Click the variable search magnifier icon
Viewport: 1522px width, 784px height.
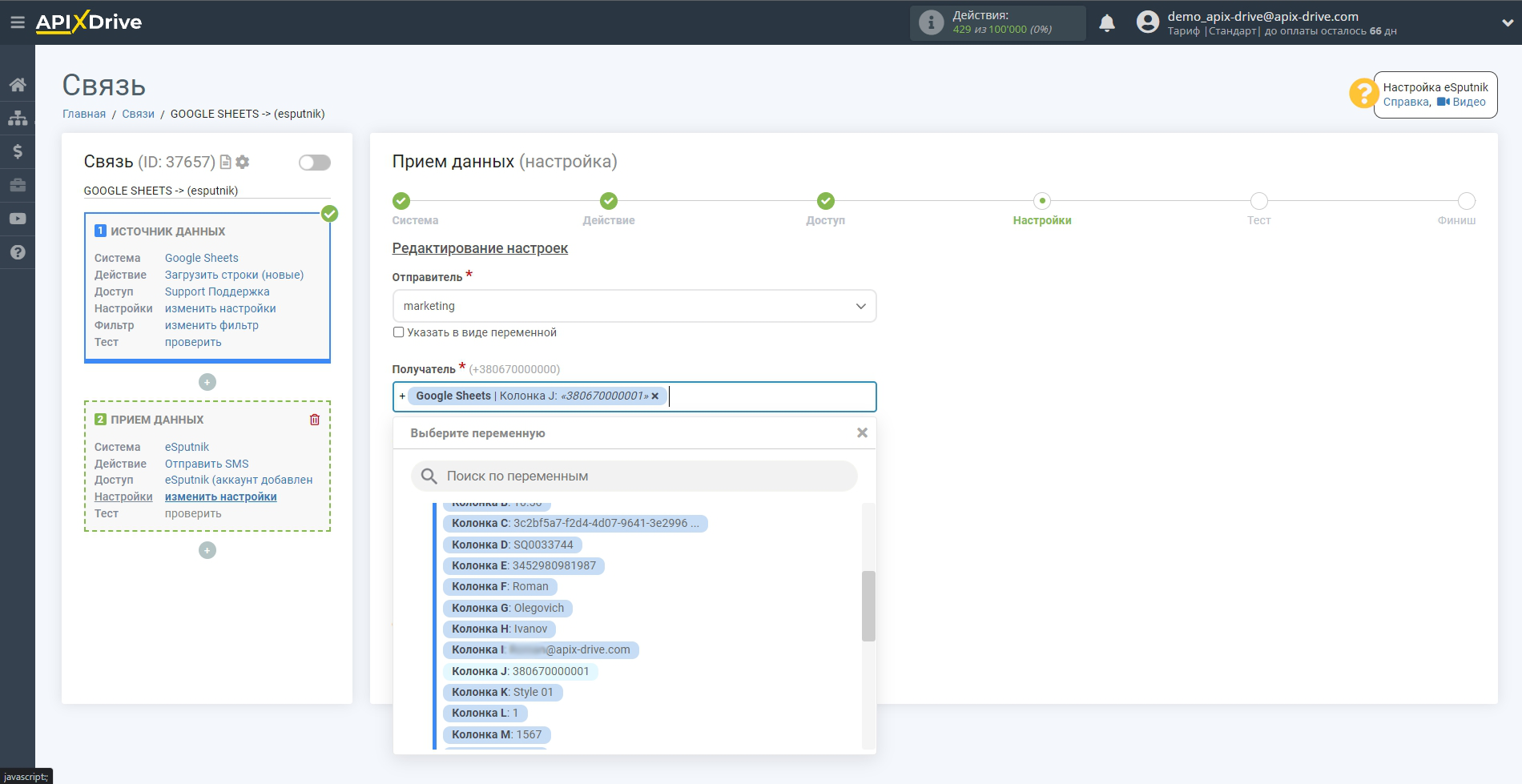tap(429, 476)
